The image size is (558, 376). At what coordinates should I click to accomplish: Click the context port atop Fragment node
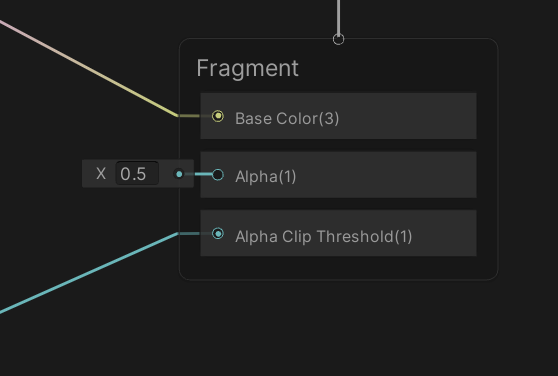click(x=338, y=39)
